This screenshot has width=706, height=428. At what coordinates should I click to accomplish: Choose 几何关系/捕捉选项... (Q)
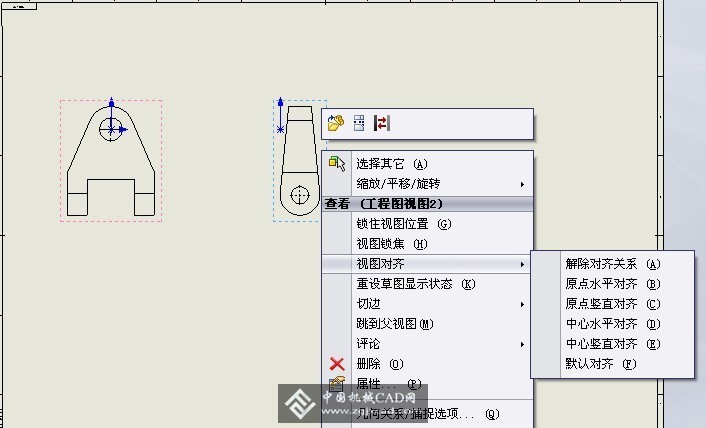pyautogui.click(x=428, y=414)
